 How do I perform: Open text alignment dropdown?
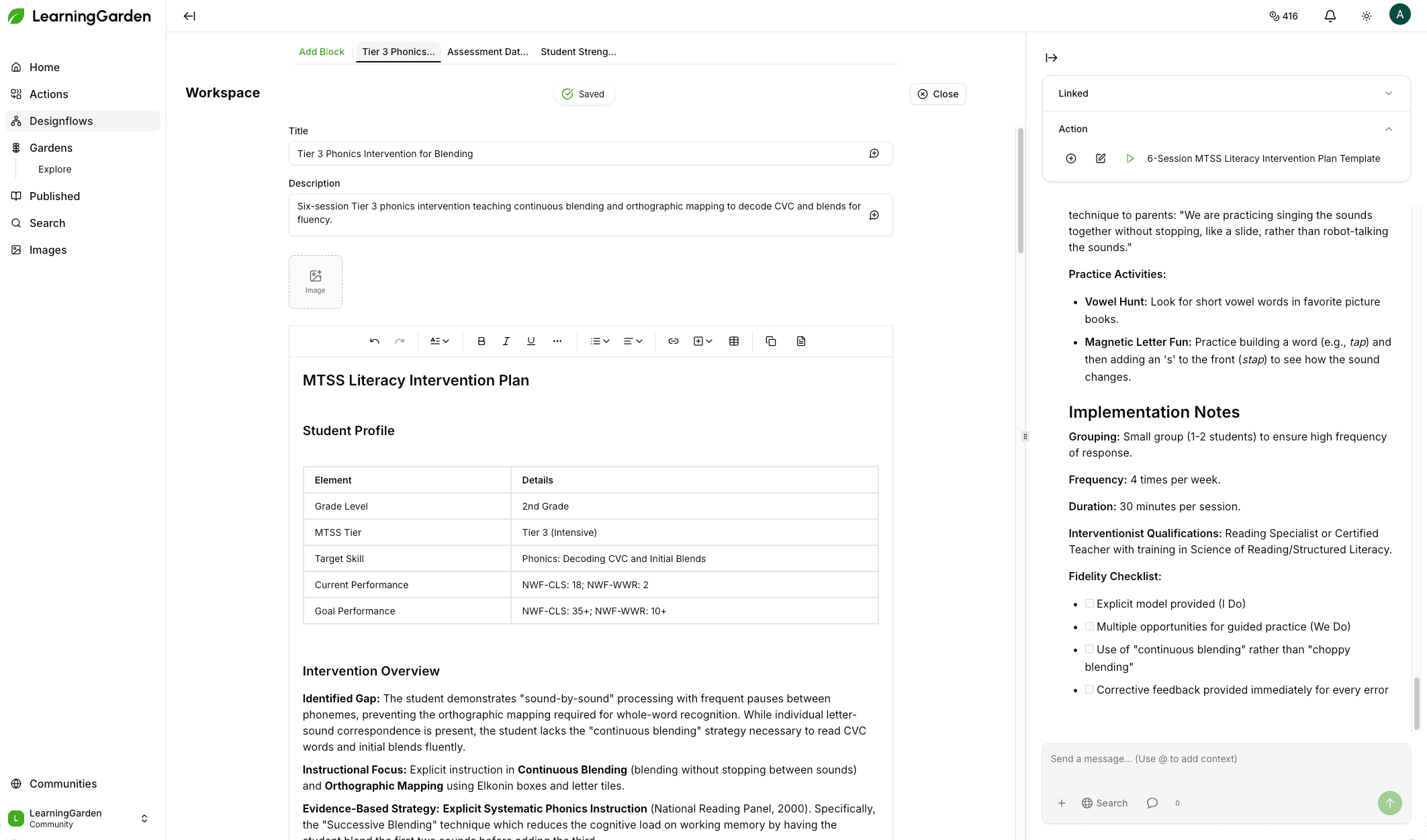(x=633, y=341)
